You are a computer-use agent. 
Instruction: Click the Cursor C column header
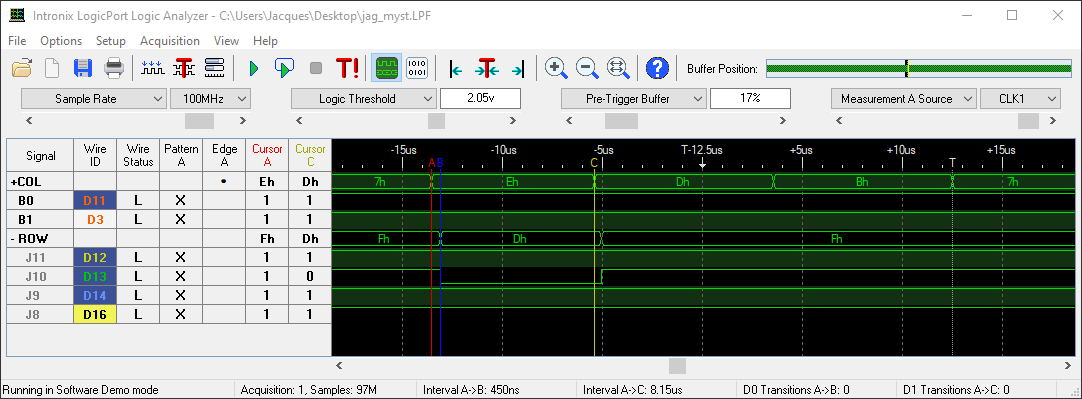click(310, 155)
